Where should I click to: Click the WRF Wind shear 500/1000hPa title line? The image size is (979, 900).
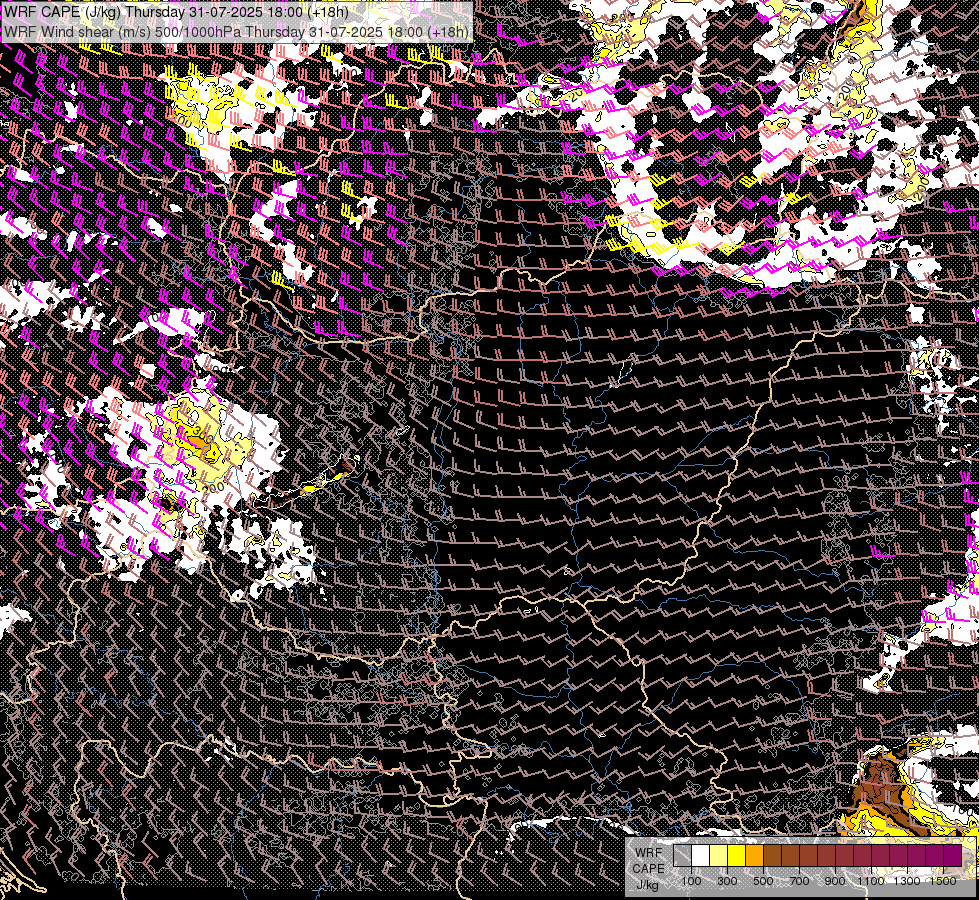236,31
